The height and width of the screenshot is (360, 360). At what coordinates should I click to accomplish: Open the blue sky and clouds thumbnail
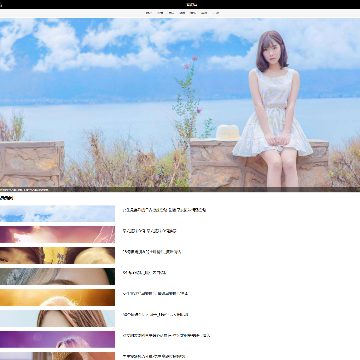[57, 214]
